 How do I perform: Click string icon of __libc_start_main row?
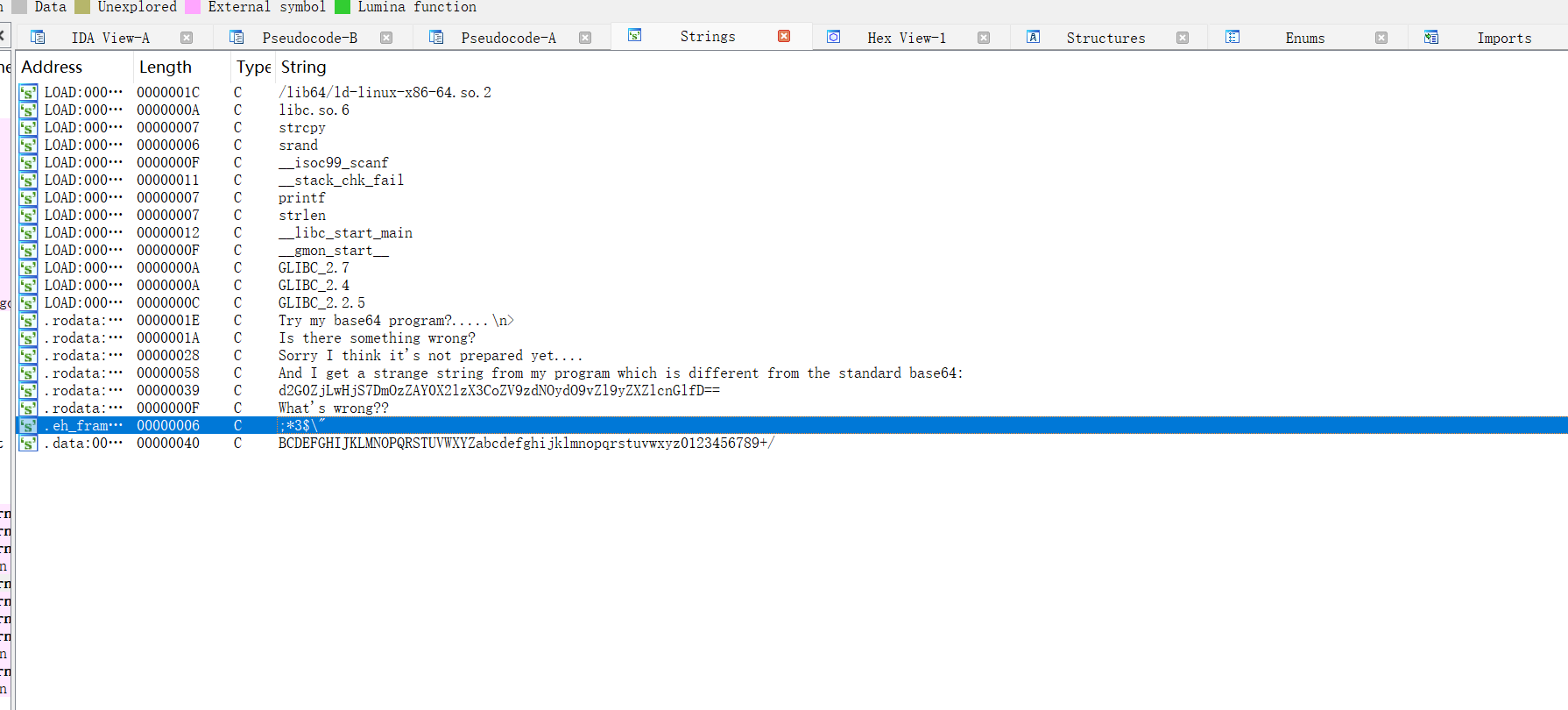[x=28, y=232]
